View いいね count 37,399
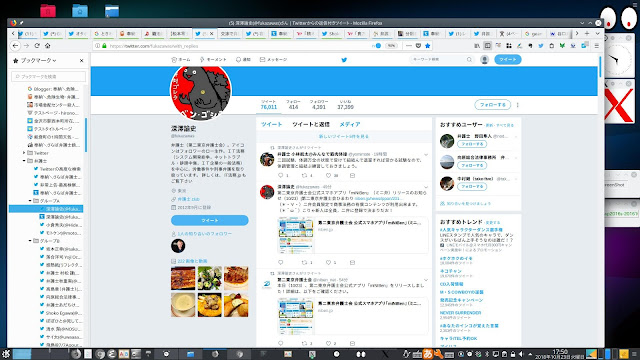The height and width of the screenshot is (360, 640). [345, 104]
